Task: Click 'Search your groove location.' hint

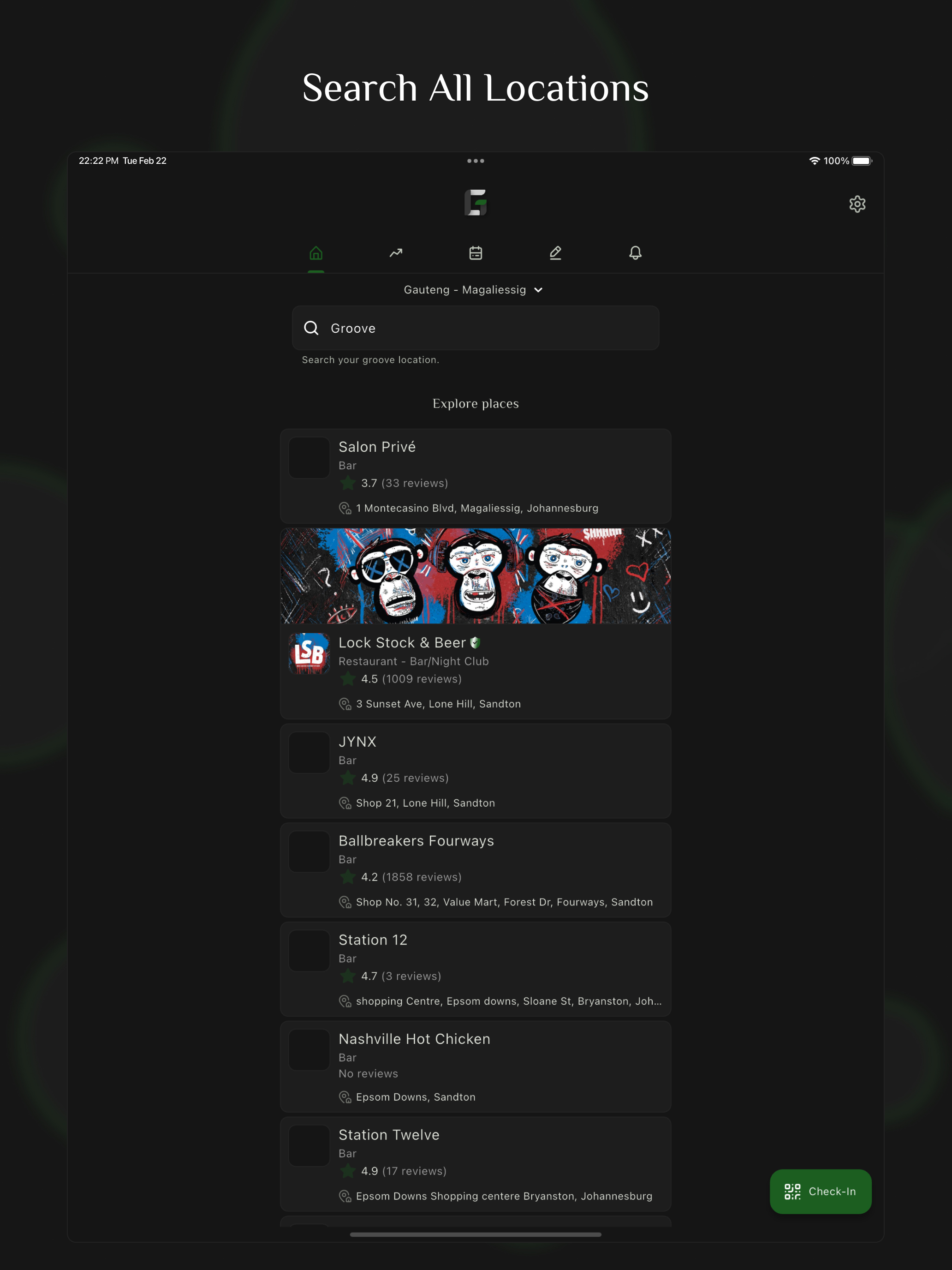Action: tap(371, 360)
